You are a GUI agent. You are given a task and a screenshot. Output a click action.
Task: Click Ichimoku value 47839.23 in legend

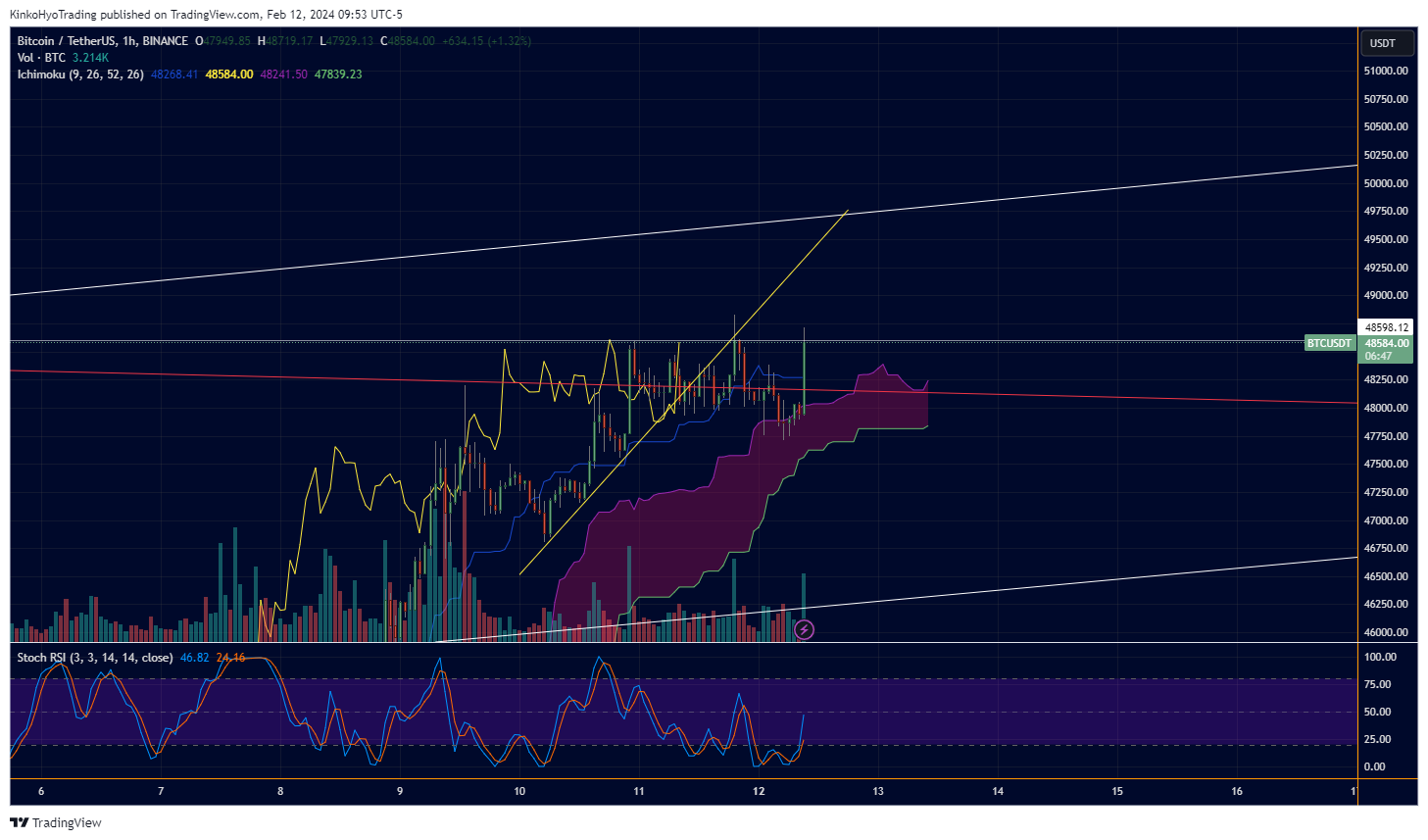coord(338,74)
